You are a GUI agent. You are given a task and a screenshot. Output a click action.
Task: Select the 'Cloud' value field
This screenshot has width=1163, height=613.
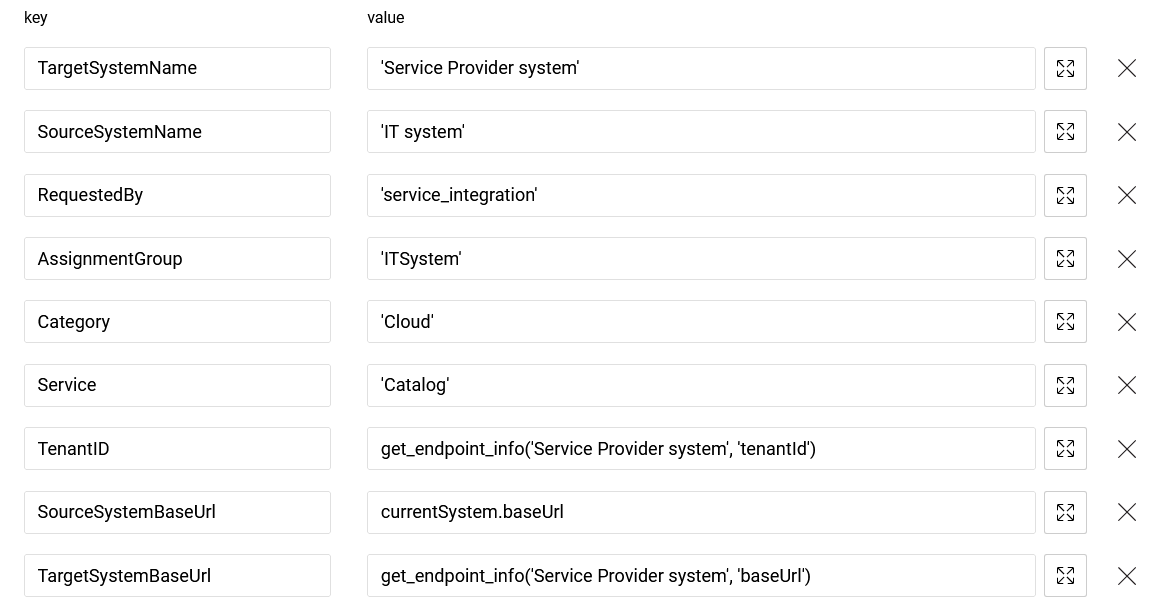(x=700, y=321)
